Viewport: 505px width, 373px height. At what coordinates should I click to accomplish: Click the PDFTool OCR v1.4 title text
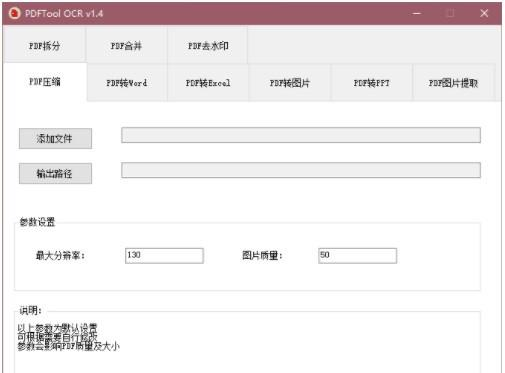64,14
